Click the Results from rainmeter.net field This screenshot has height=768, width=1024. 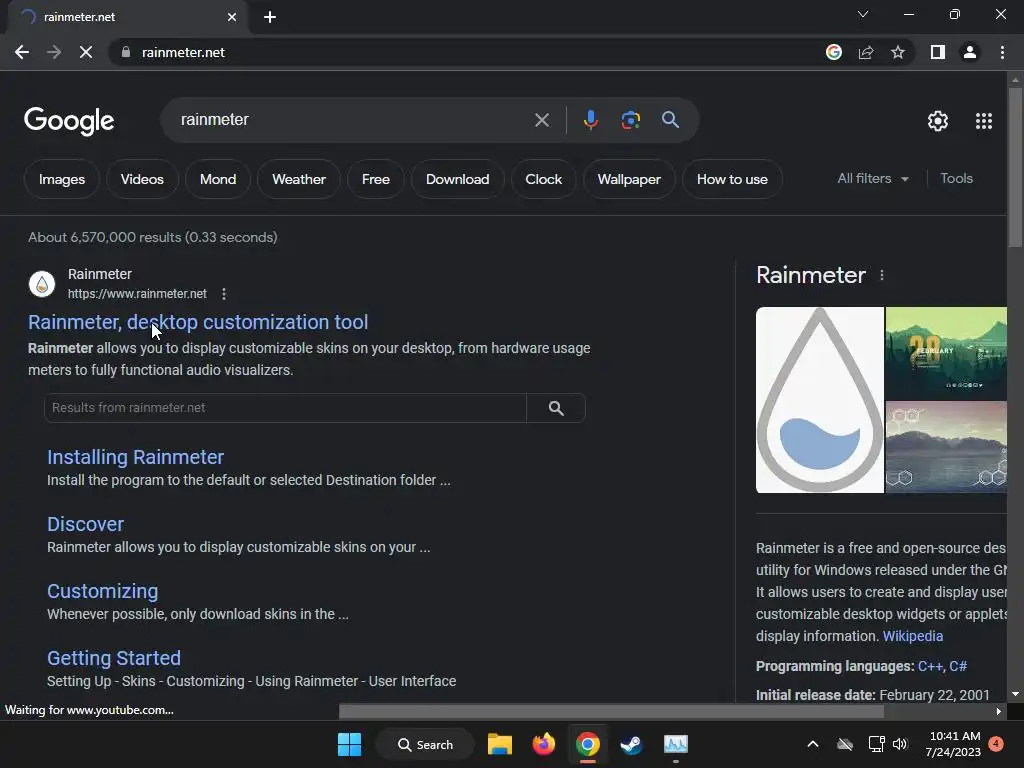(x=285, y=408)
